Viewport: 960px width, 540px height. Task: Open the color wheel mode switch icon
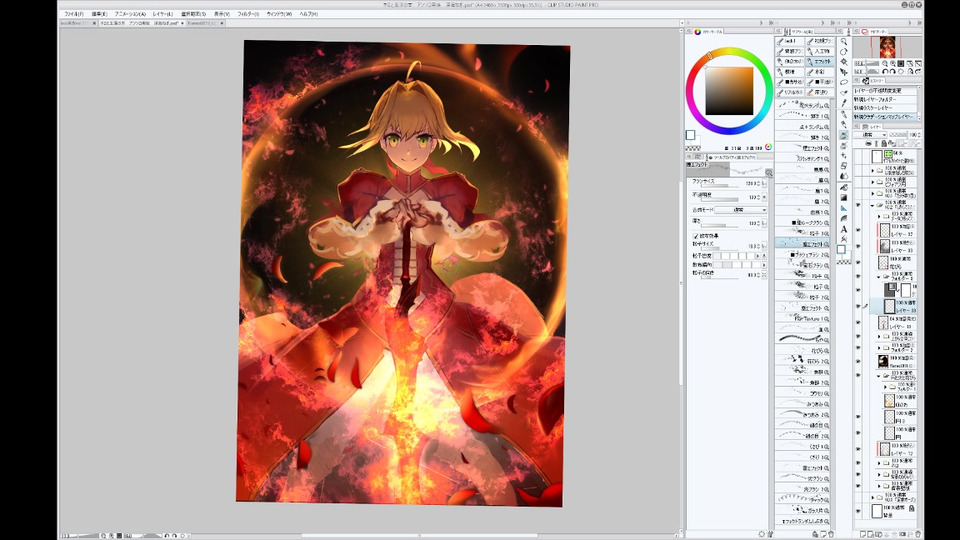[768, 147]
